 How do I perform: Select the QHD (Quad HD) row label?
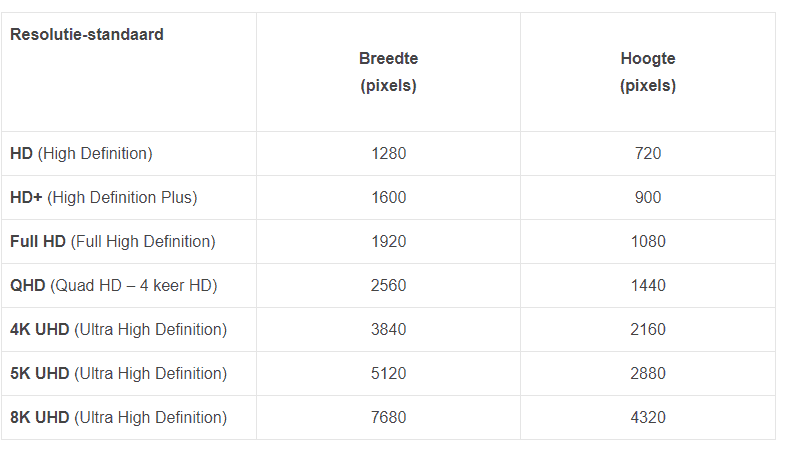pyautogui.click(x=114, y=286)
